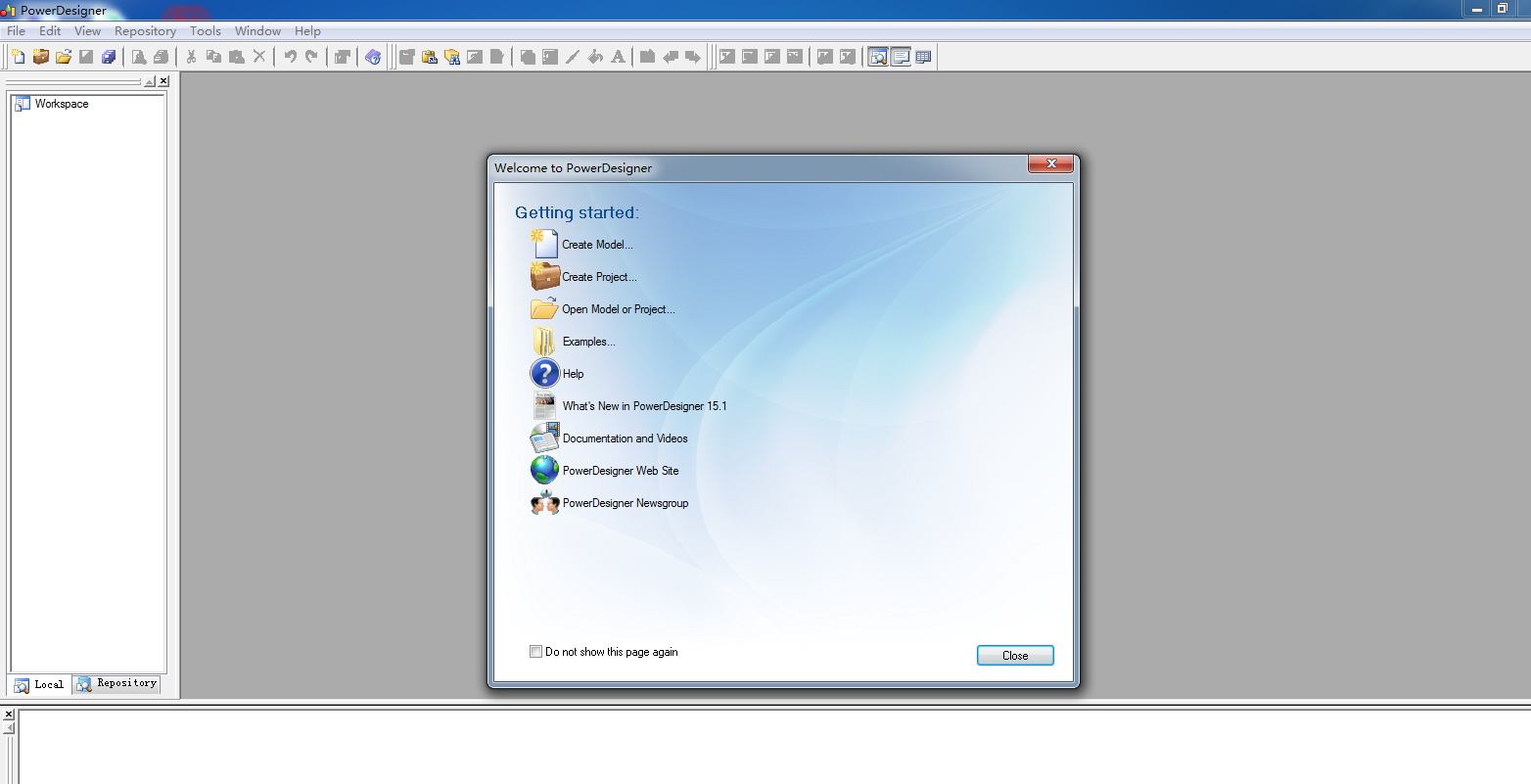Screen dimensions: 1531x784
Task: Click the 'PowerDesigner Web Site' text link
Action: point(621,471)
